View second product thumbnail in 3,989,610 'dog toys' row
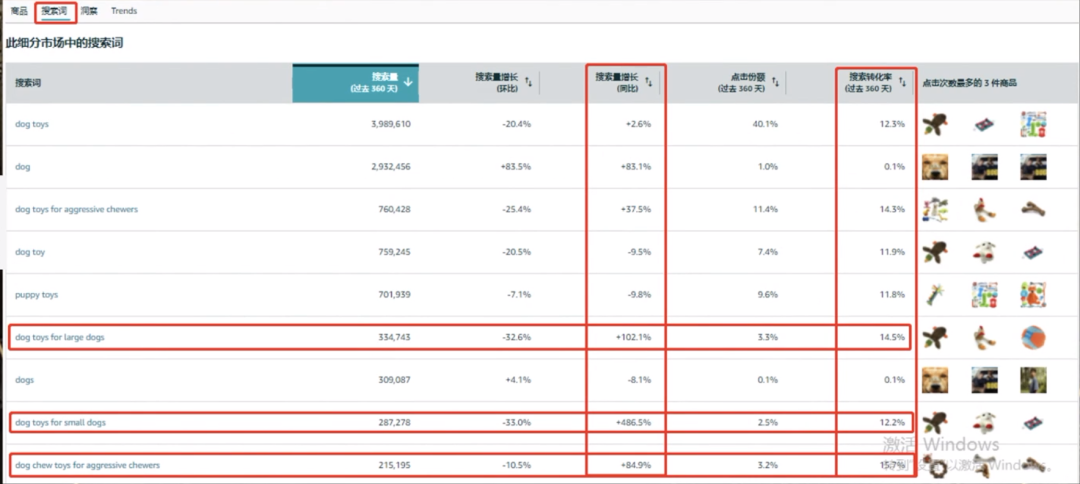 click(x=984, y=125)
